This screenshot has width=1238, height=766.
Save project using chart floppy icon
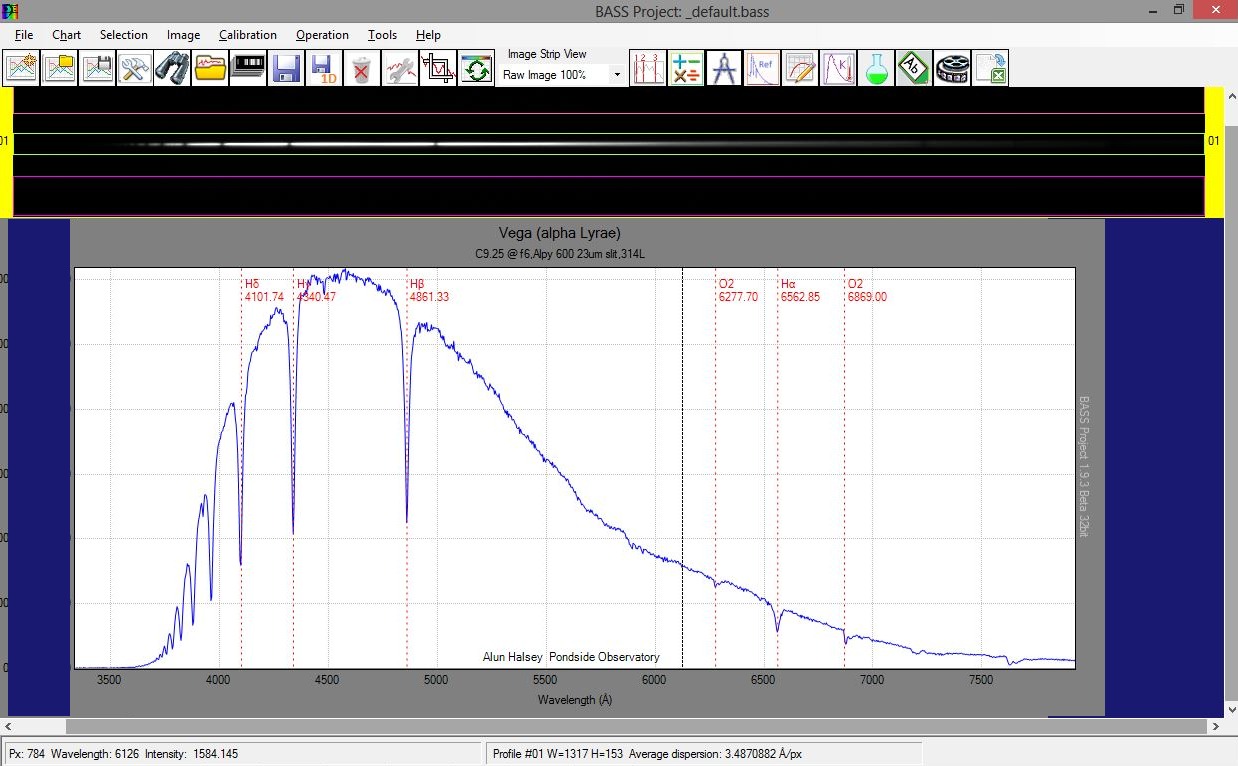pyautogui.click(x=98, y=69)
